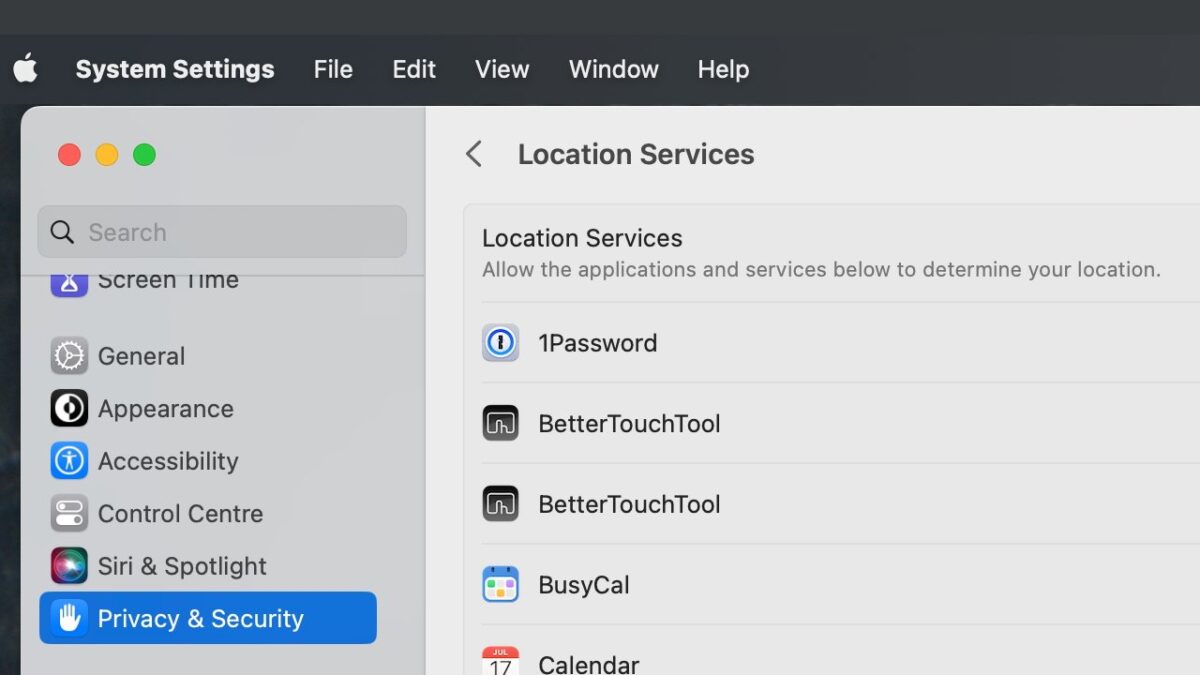
Task: Select Siri & Spotlight in the sidebar
Action: click(208, 566)
